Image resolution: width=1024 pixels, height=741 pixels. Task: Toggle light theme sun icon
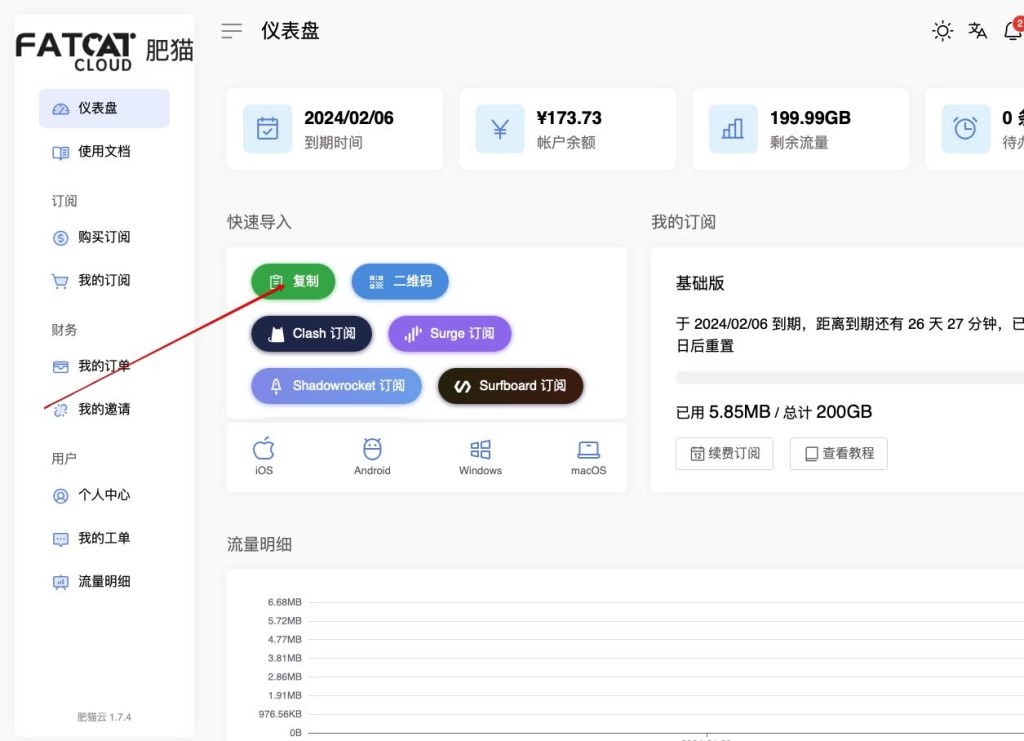pos(942,31)
